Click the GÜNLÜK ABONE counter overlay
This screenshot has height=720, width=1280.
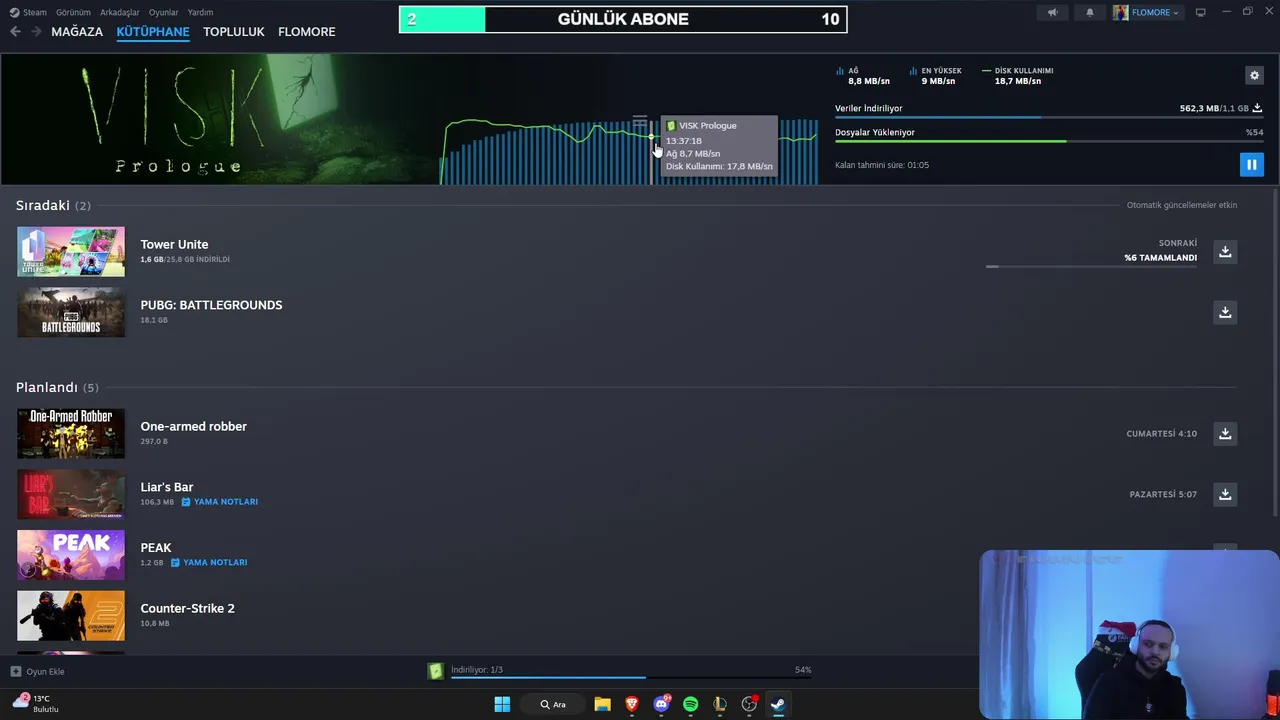[x=623, y=19]
